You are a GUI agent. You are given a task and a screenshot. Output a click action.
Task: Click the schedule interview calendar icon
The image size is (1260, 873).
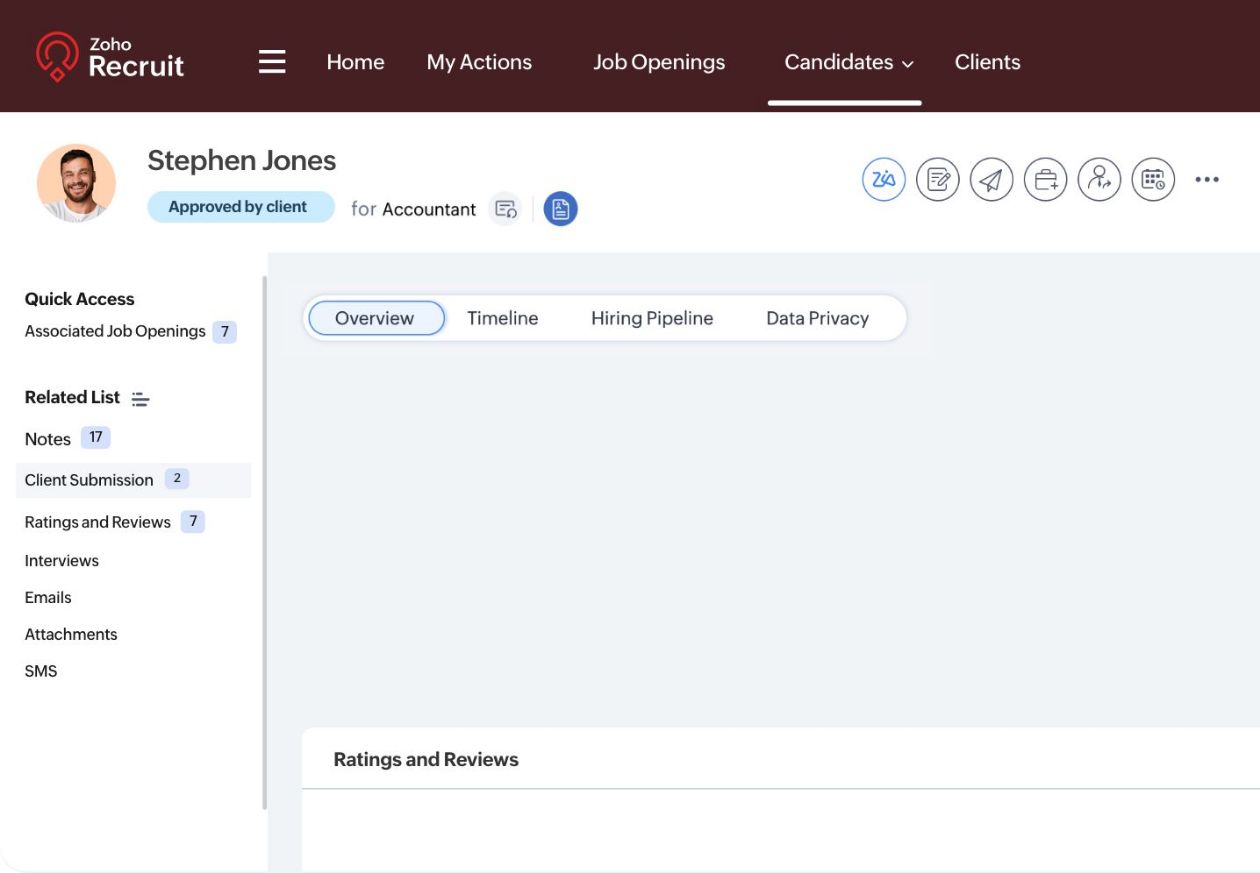(x=1153, y=180)
